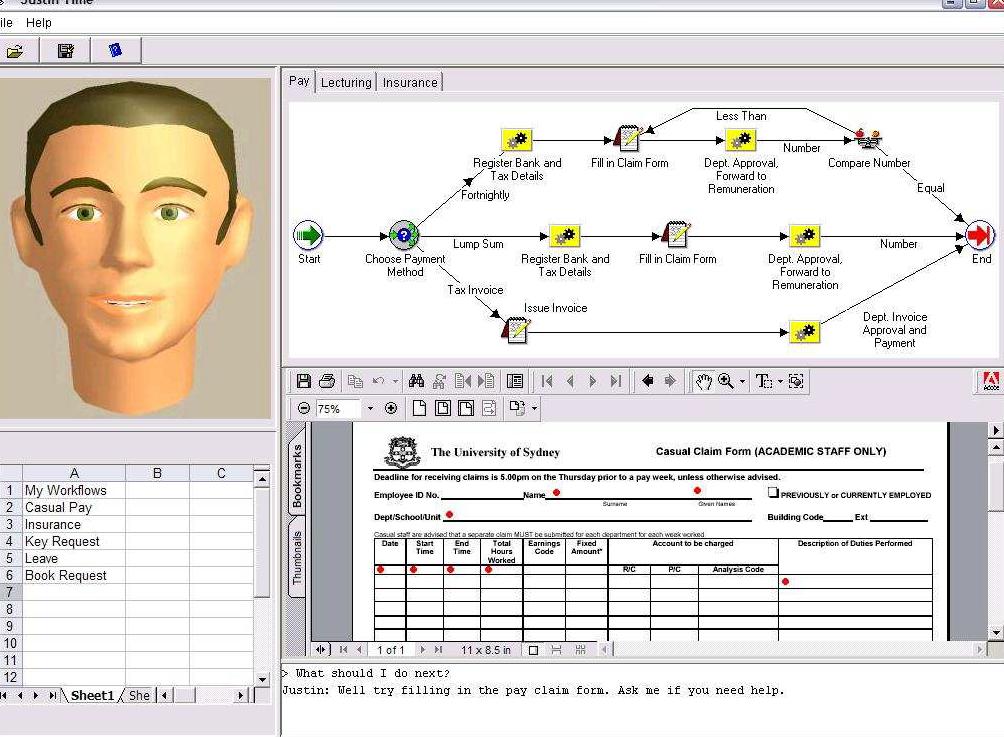Switch PDF to continuous facing layout
Viewport: 1004px width, 737px height.
tap(580, 651)
